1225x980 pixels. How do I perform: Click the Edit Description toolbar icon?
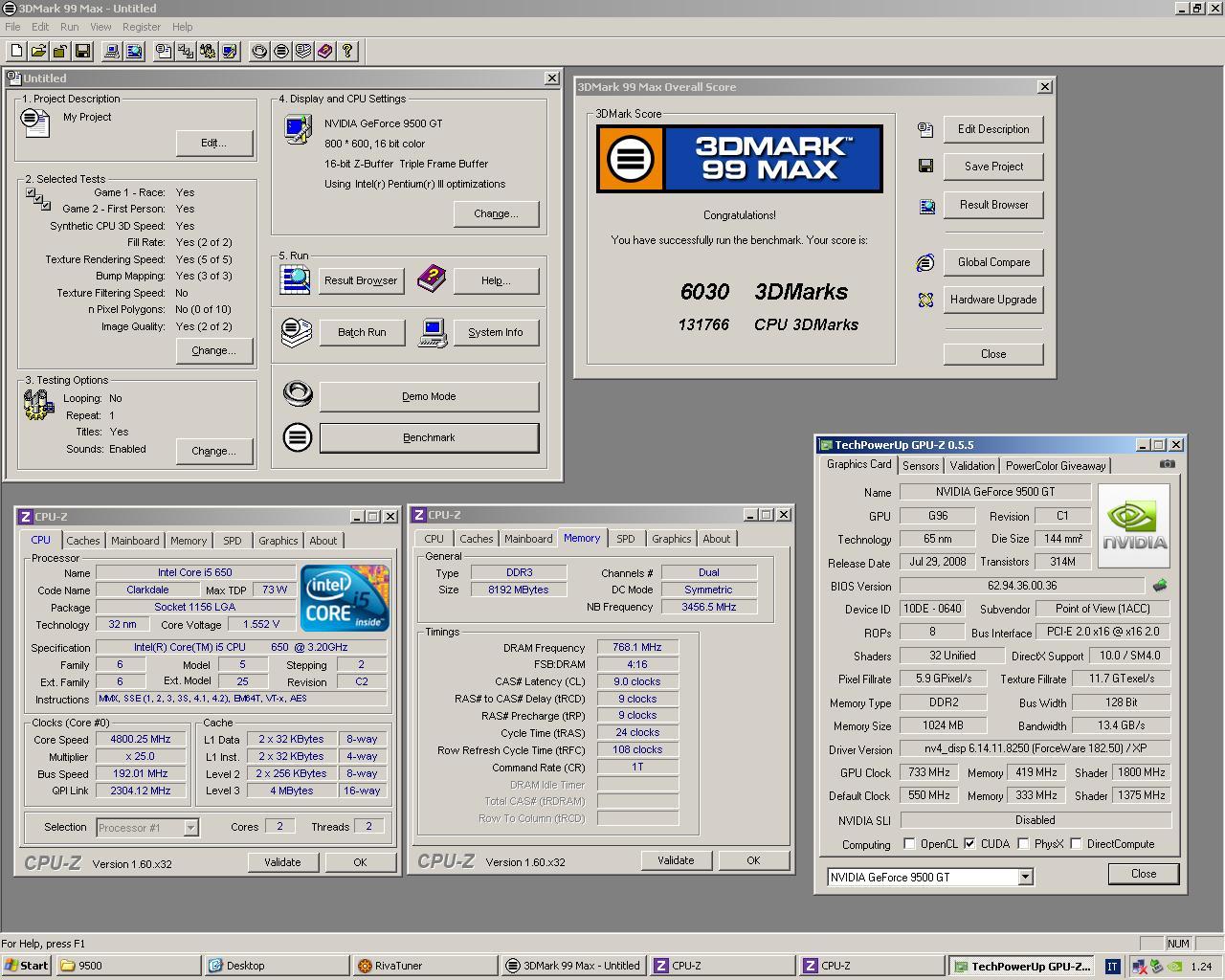(164, 51)
